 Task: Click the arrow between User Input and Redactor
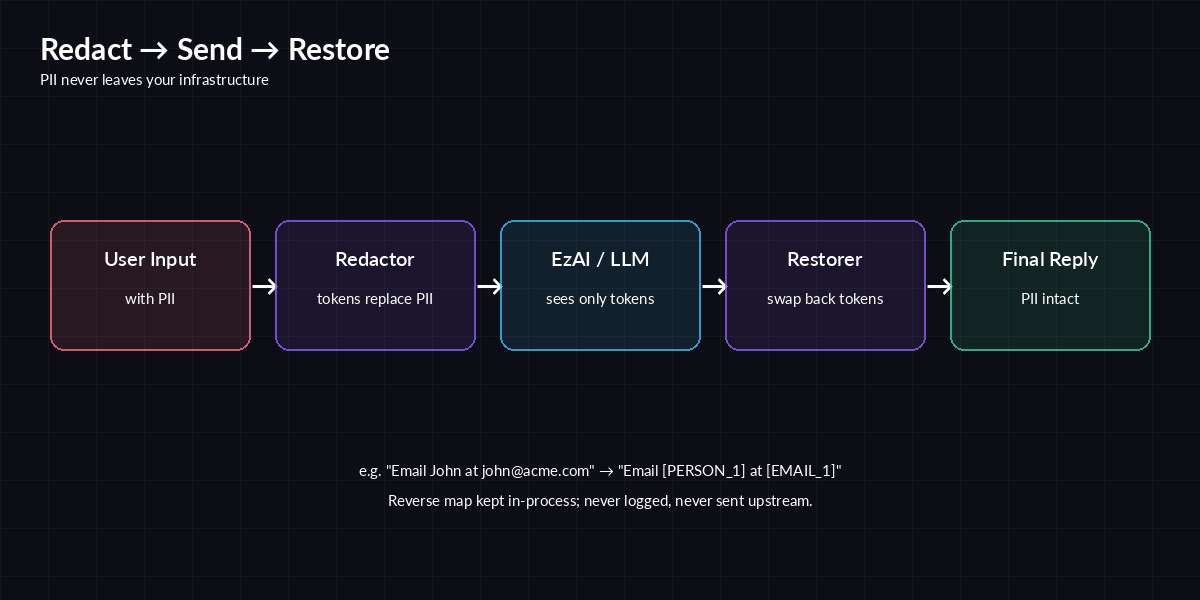tap(263, 286)
